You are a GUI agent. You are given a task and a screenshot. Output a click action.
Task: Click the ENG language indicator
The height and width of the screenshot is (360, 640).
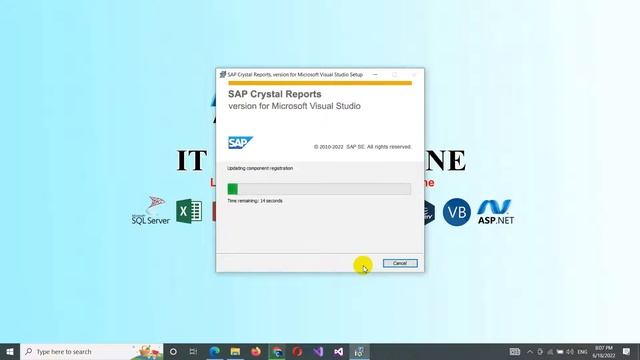[582, 352]
